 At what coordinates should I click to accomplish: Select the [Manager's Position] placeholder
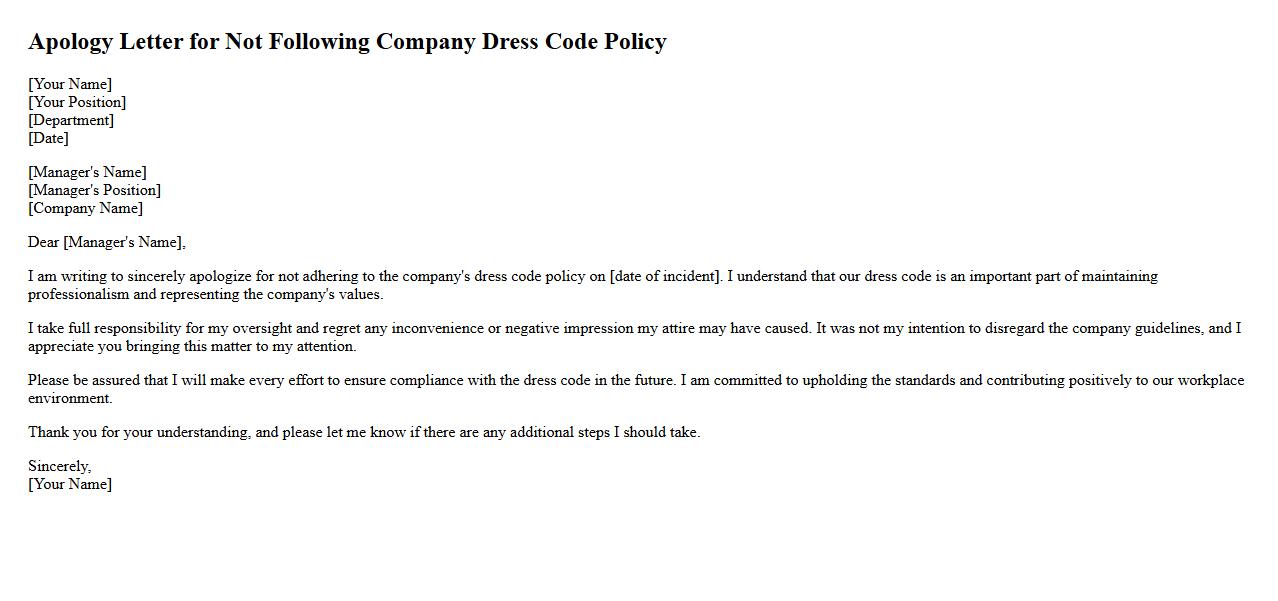point(94,190)
